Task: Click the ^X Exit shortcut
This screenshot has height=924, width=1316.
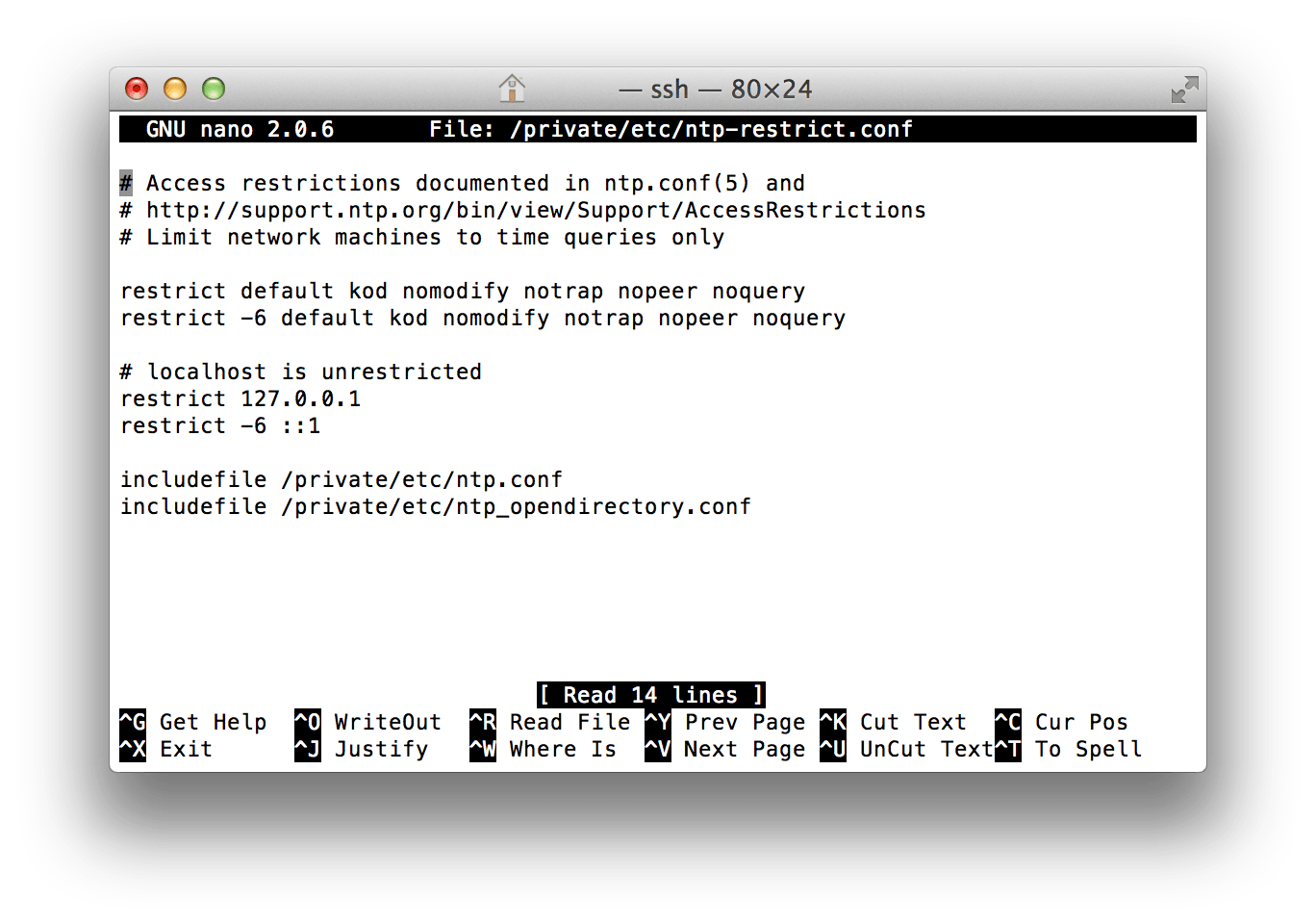Action: pos(165,749)
